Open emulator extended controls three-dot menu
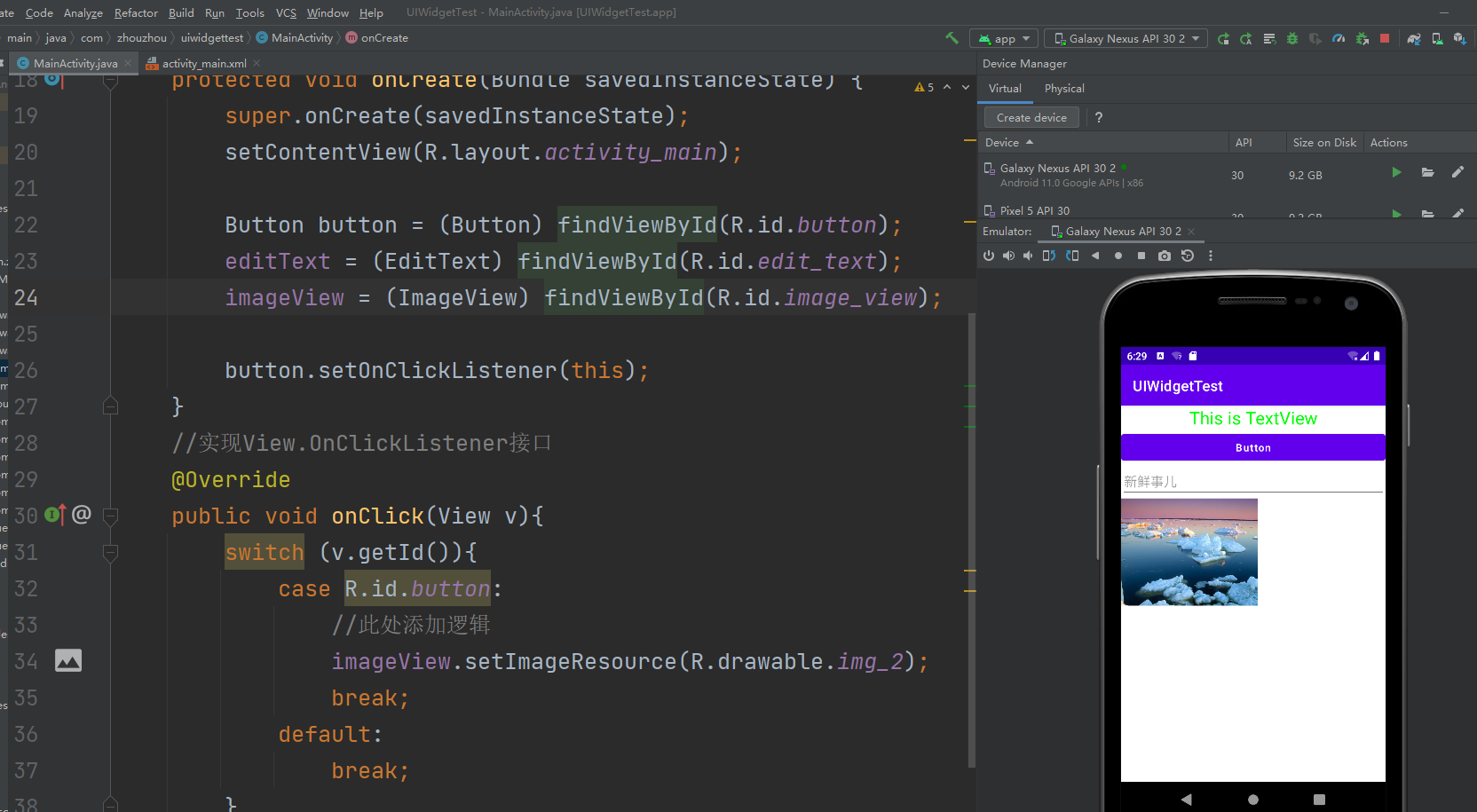The width and height of the screenshot is (1477, 812). pyautogui.click(x=1211, y=256)
